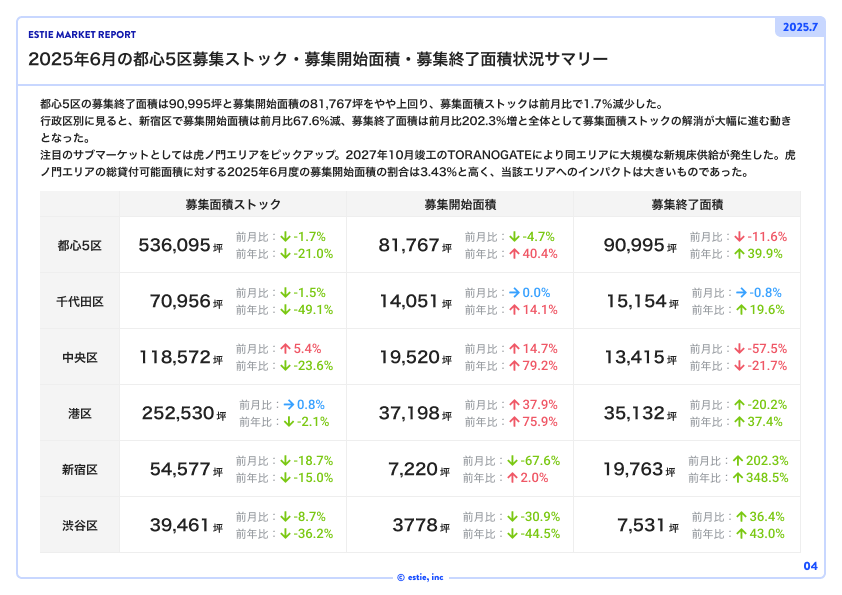Click the 募集開始面積 column header

(x=460, y=205)
